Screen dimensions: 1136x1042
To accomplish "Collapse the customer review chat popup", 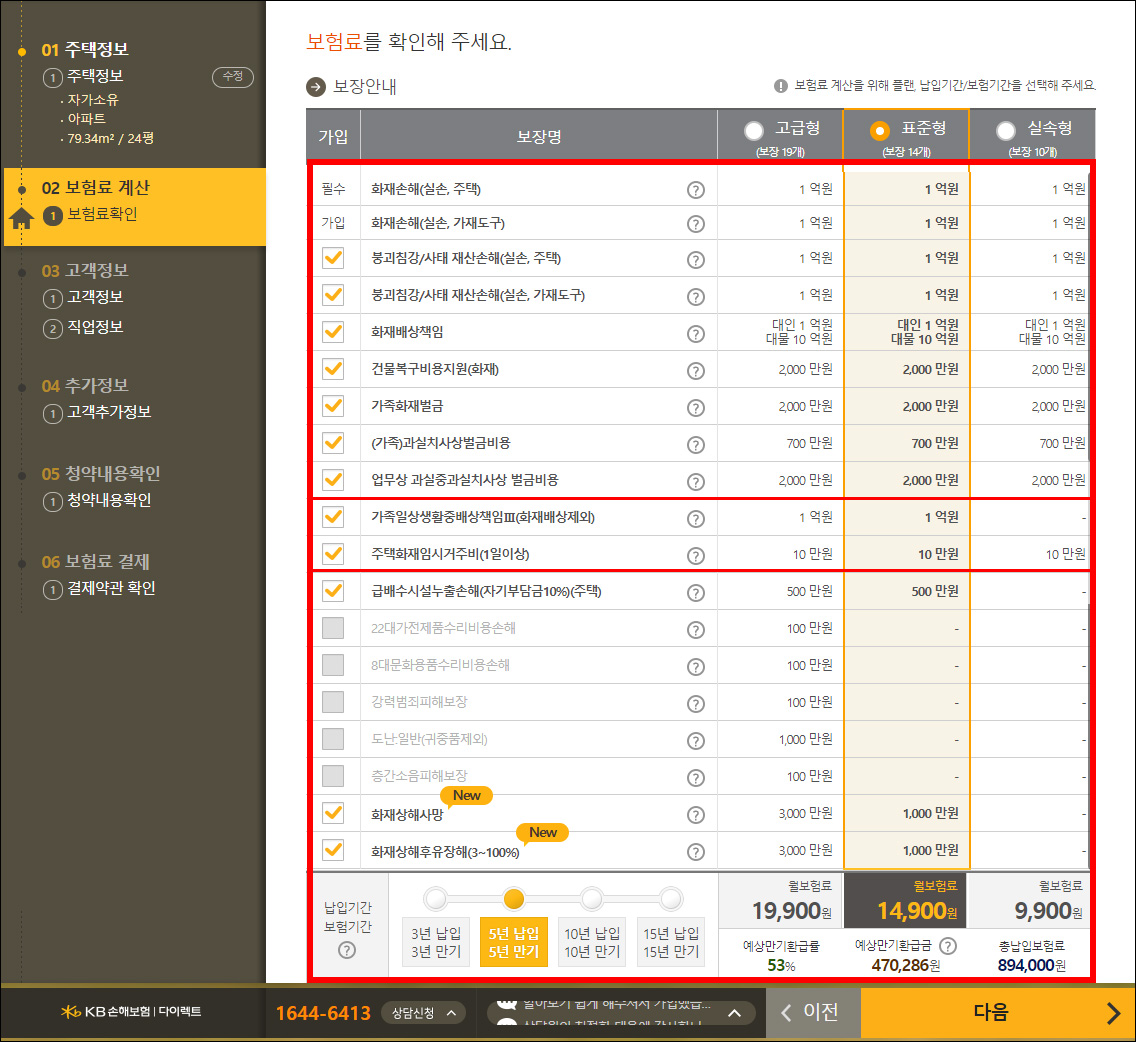I will (733, 1011).
